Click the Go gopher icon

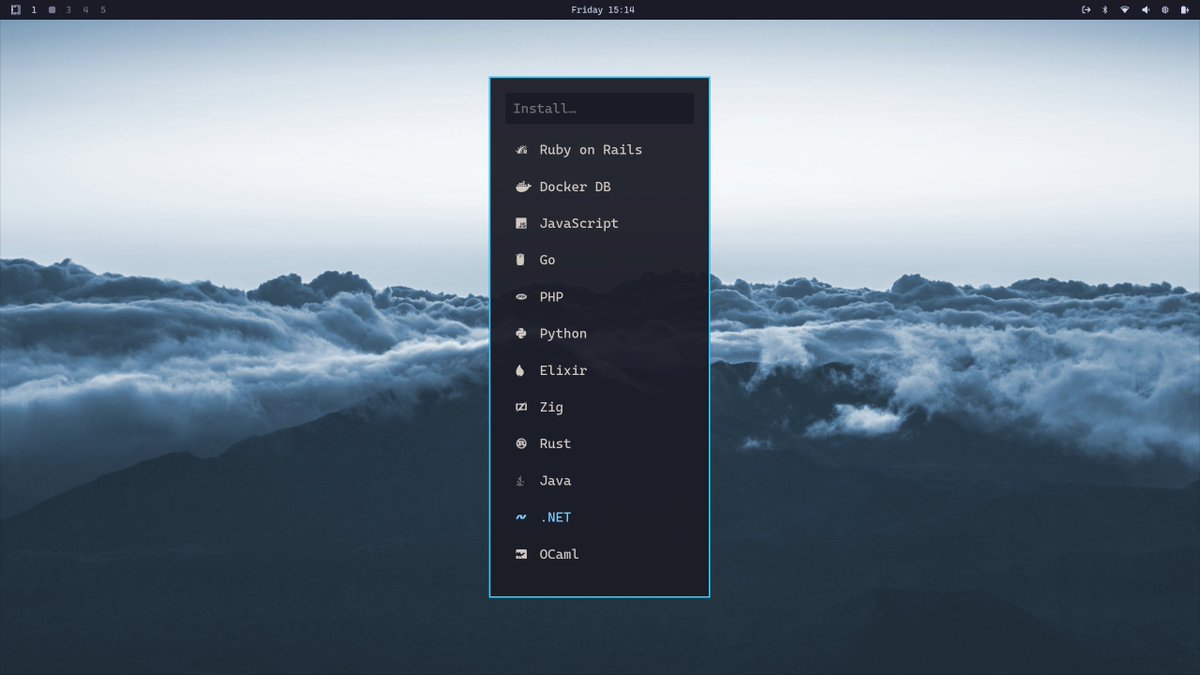coord(520,260)
